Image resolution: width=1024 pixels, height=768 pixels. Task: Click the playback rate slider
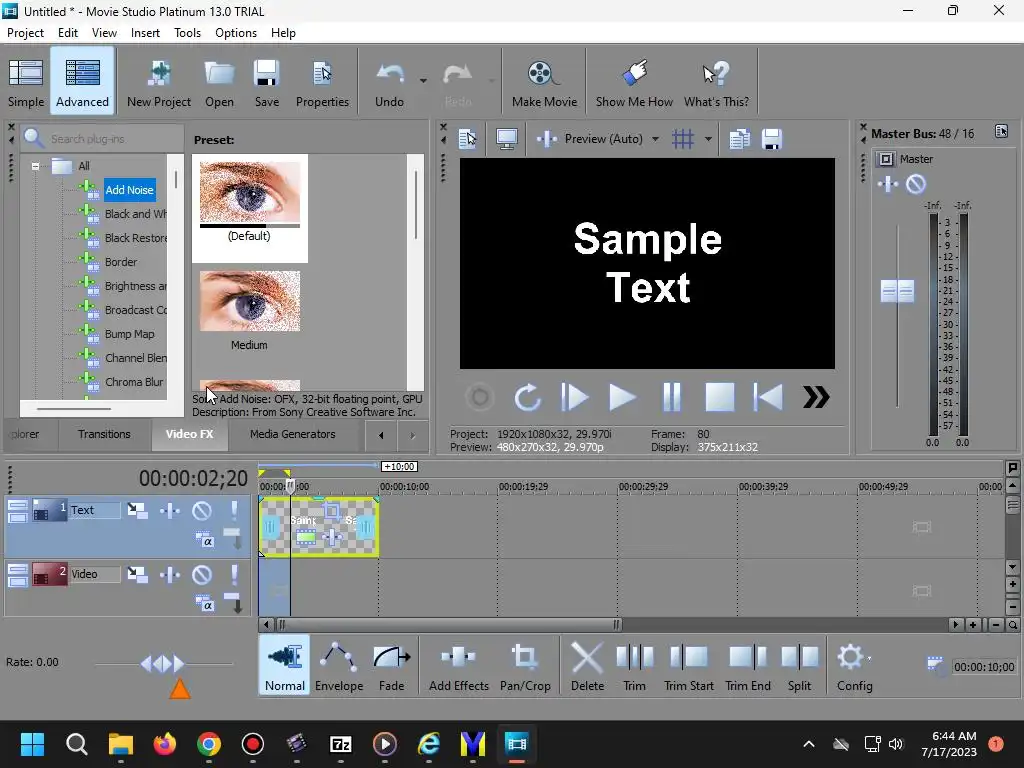[163, 664]
